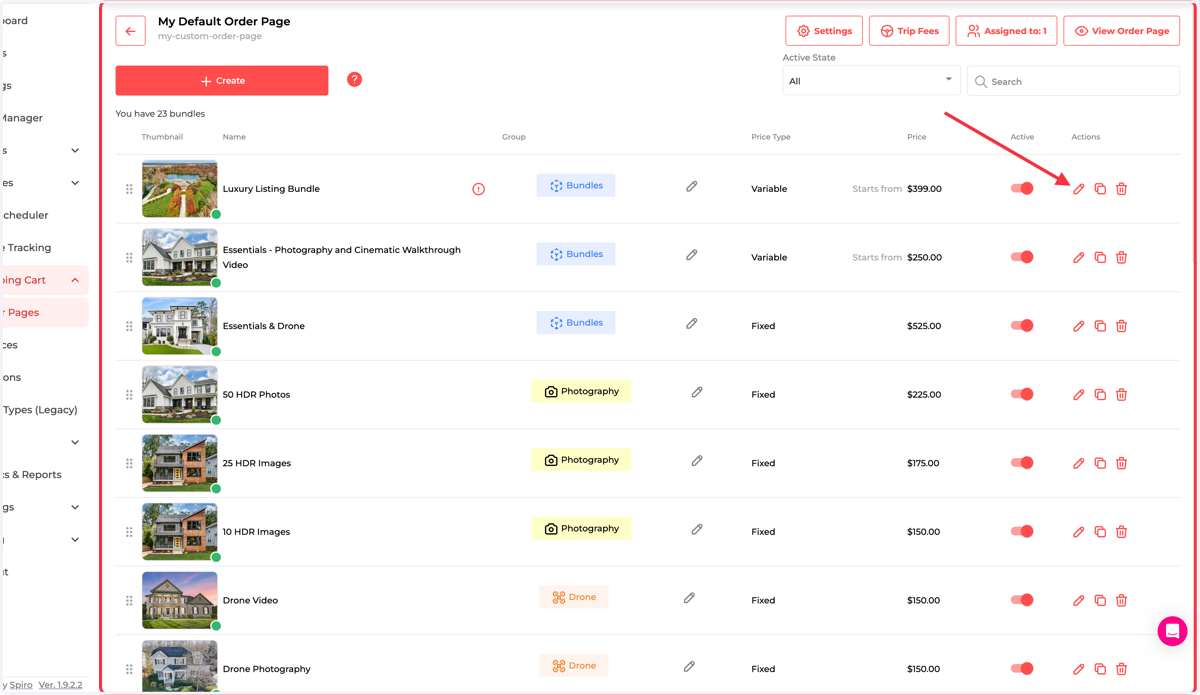Open the chat support bubble

pyautogui.click(x=1172, y=631)
